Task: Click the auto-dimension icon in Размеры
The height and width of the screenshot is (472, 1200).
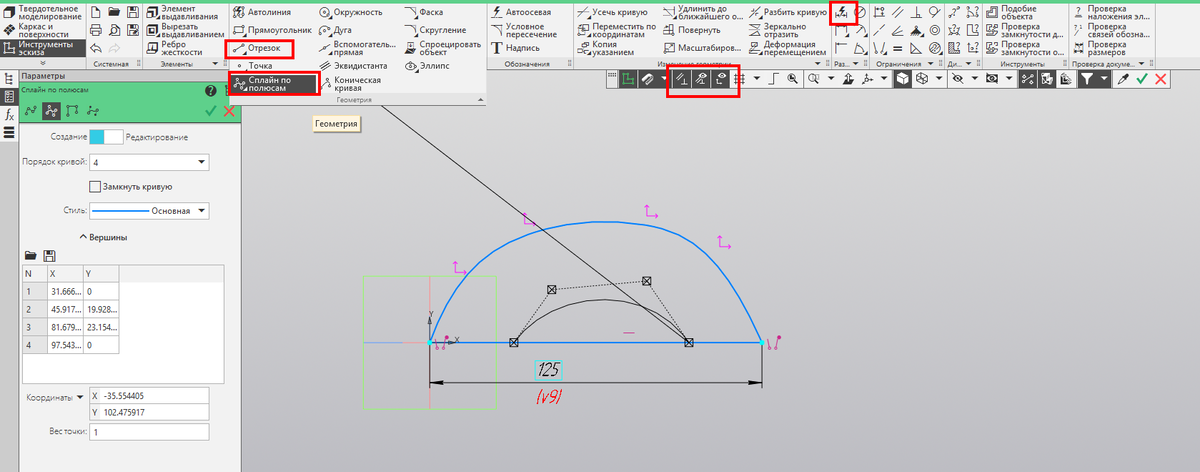Action: [842, 12]
